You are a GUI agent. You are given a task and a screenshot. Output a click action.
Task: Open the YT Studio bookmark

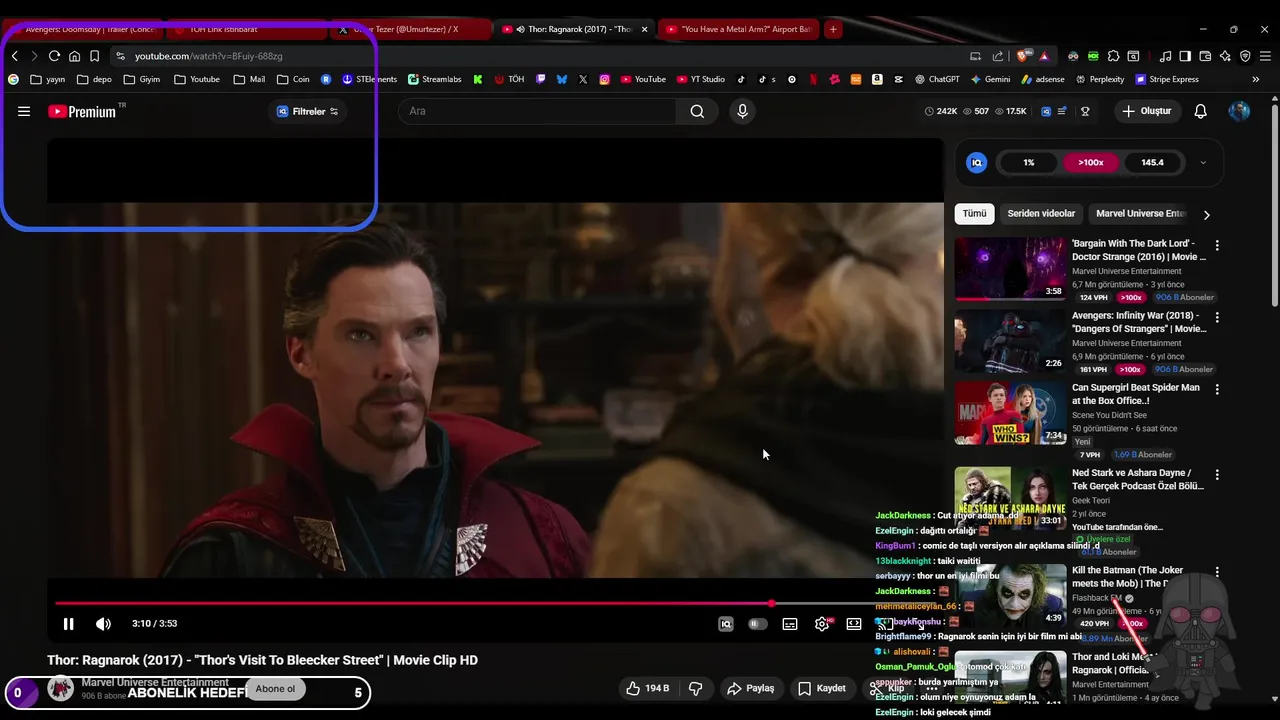[x=701, y=79]
